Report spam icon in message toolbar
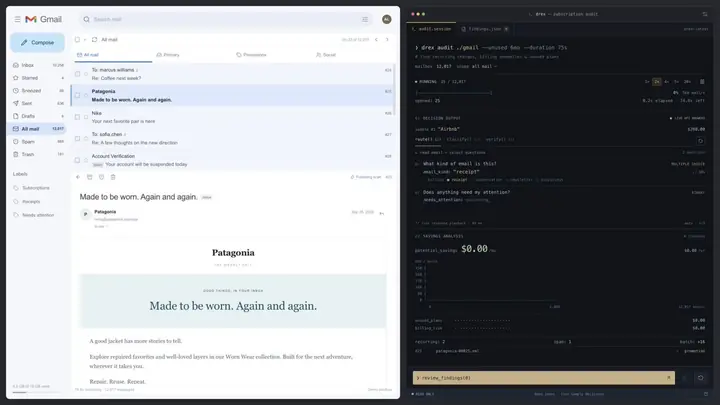 pyautogui.click(x=101, y=177)
